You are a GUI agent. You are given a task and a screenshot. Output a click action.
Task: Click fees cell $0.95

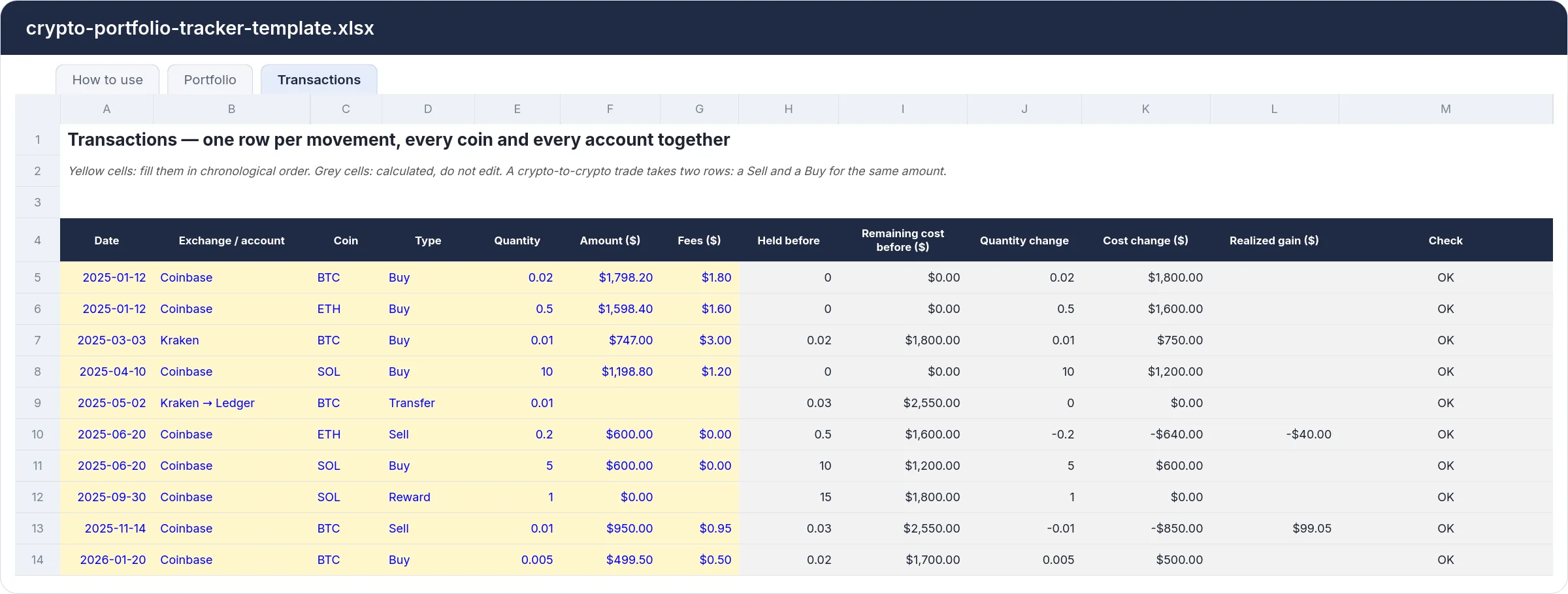tap(699, 529)
